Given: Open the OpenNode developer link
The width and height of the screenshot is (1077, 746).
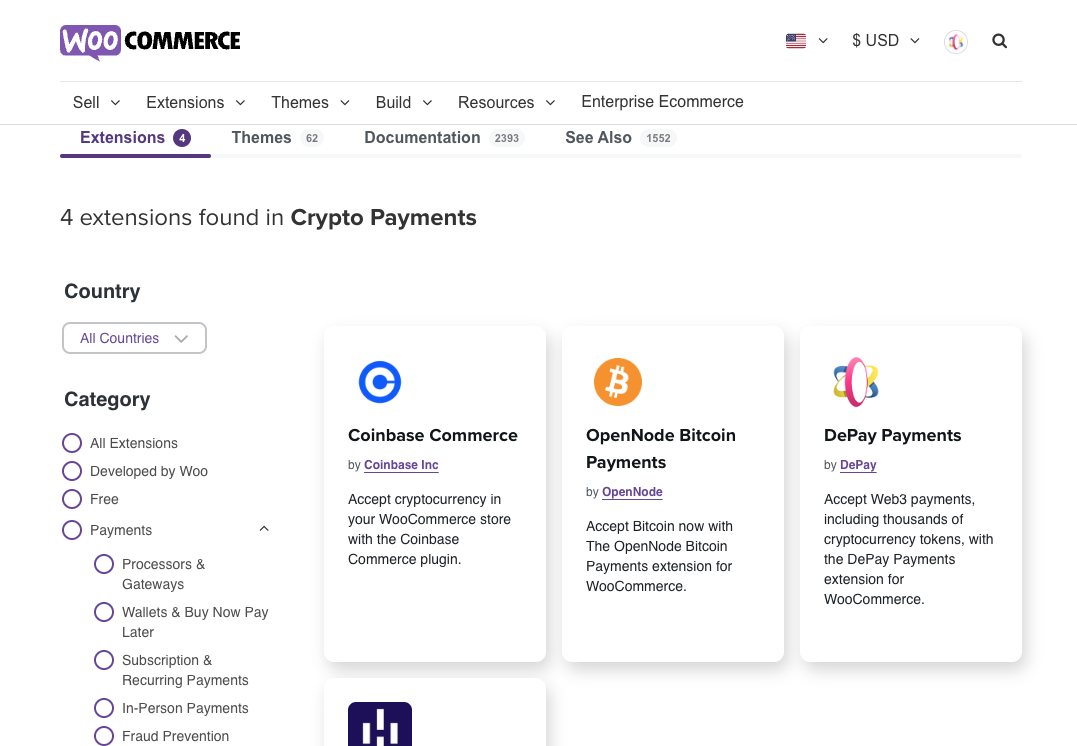Looking at the screenshot, I should [x=632, y=492].
